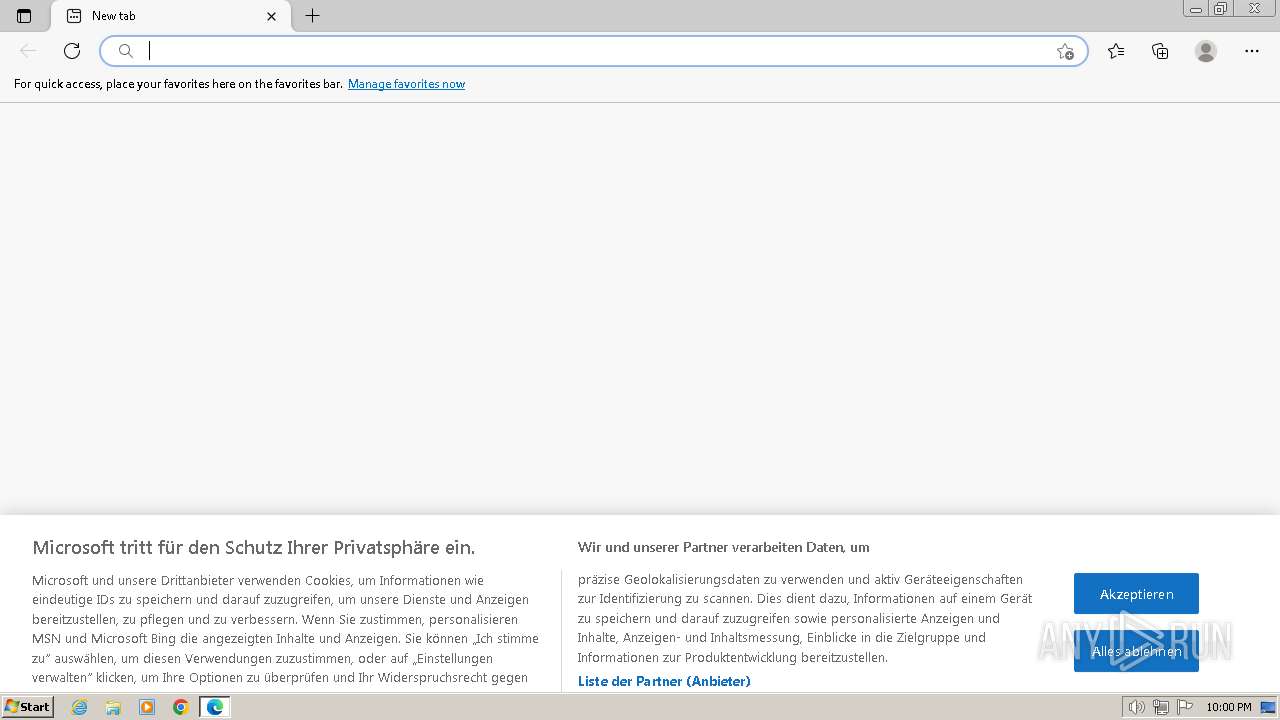Restore down the browser window
Viewport: 1280px width, 720px height.
(1221, 9)
